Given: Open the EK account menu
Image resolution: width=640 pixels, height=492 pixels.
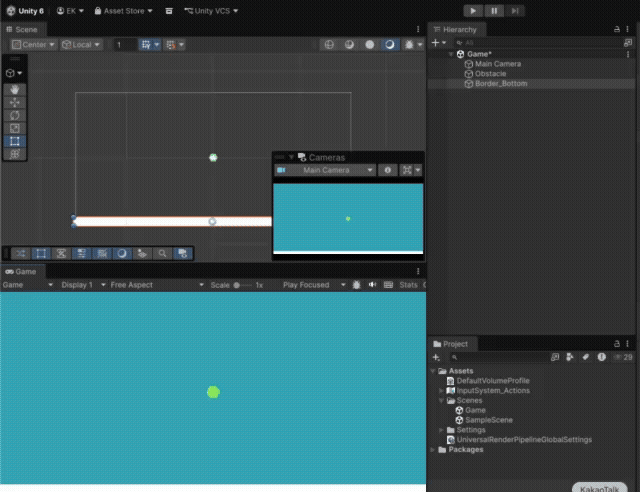Looking at the screenshot, I should pos(70,11).
